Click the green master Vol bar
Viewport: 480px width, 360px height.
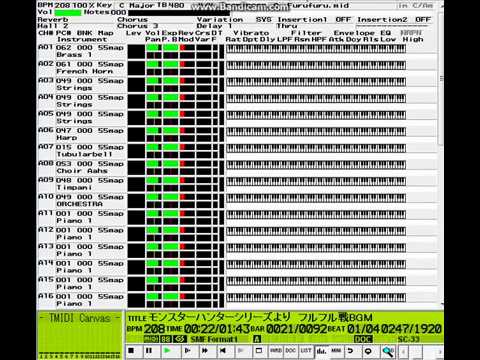(x=68, y=13)
